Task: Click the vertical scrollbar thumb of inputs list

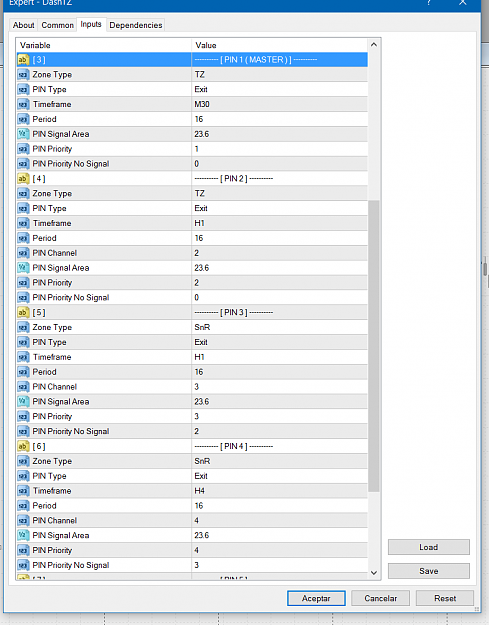Action: click(x=374, y=346)
